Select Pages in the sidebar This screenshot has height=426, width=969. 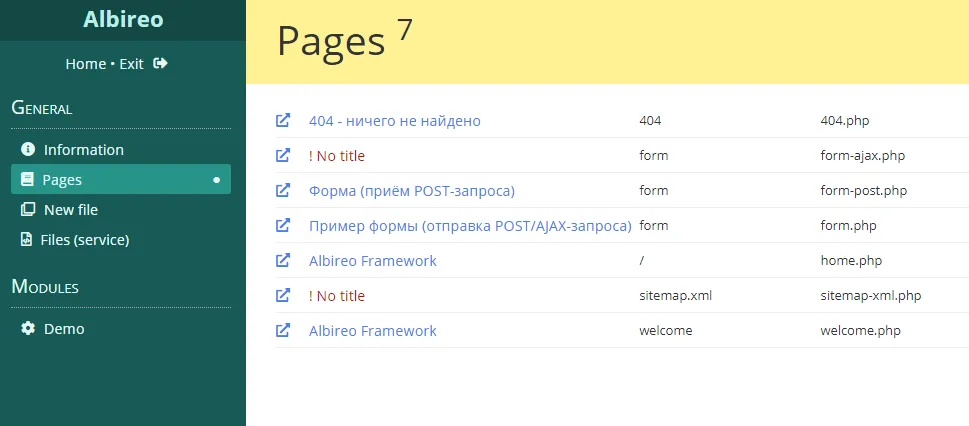[x=62, y=180]
